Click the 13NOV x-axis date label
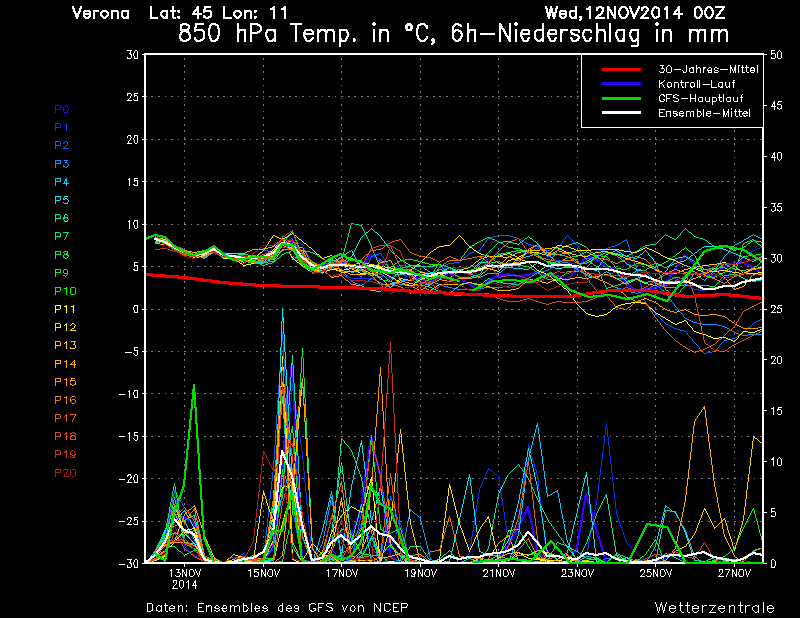This screenshot has height=618, width=800. click(x=185, y=573)
